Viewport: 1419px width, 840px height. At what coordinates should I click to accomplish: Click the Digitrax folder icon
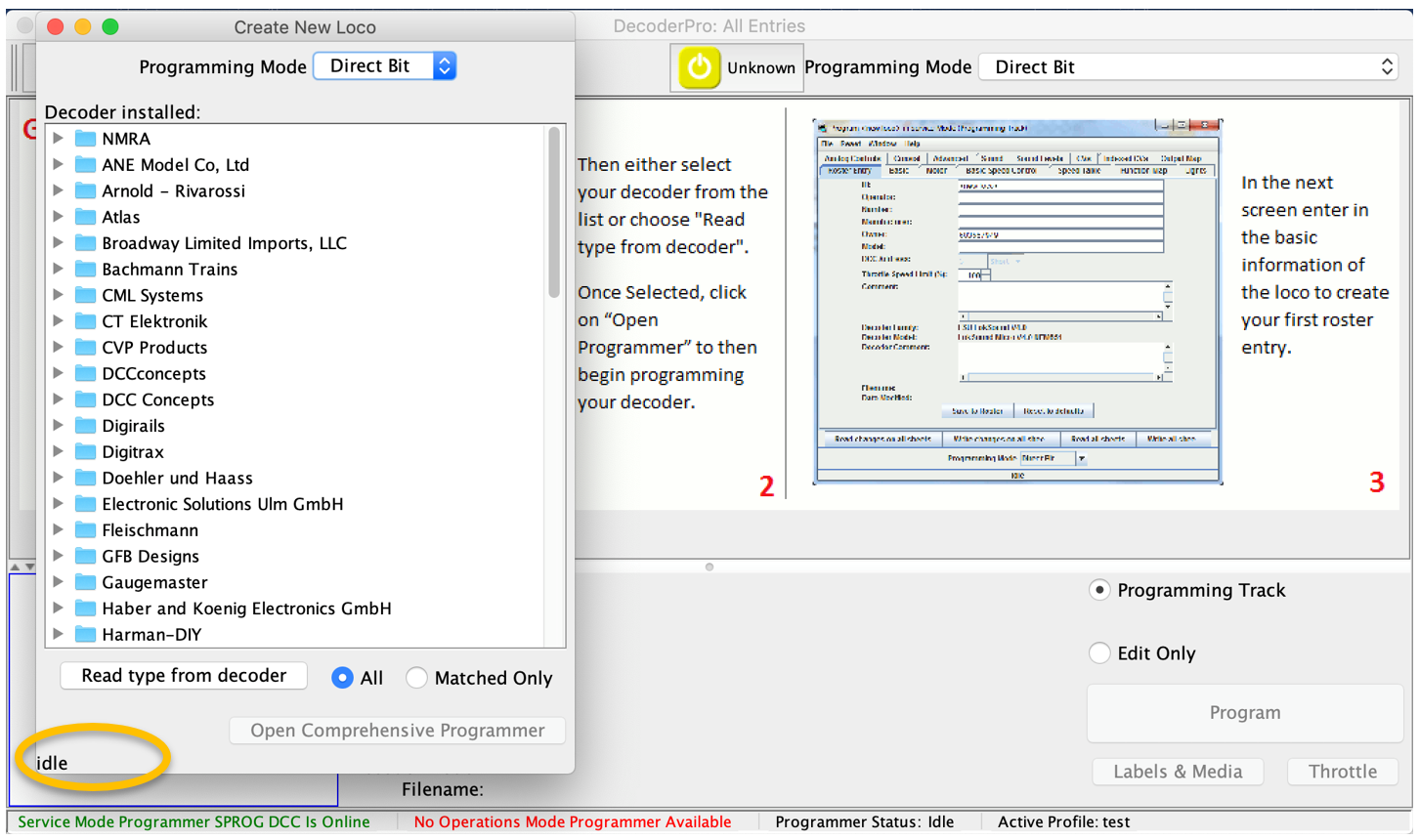pyautogui.click(x=86, y=452)
